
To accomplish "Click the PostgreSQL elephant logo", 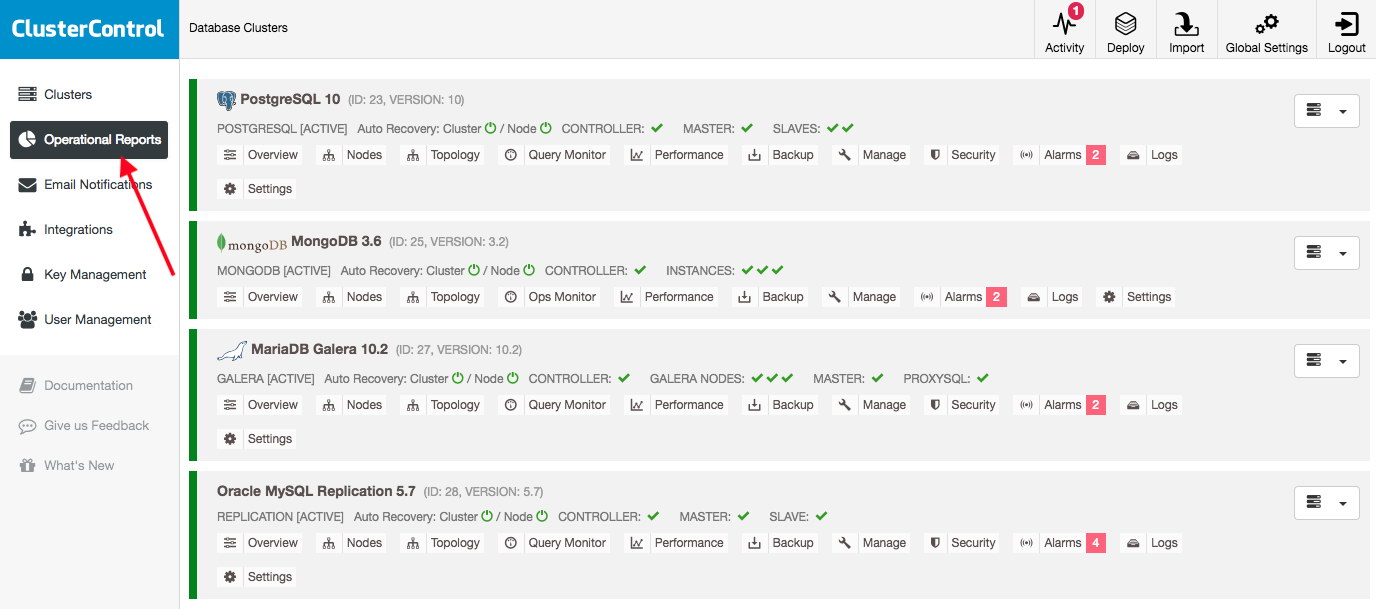I will 227,100.
